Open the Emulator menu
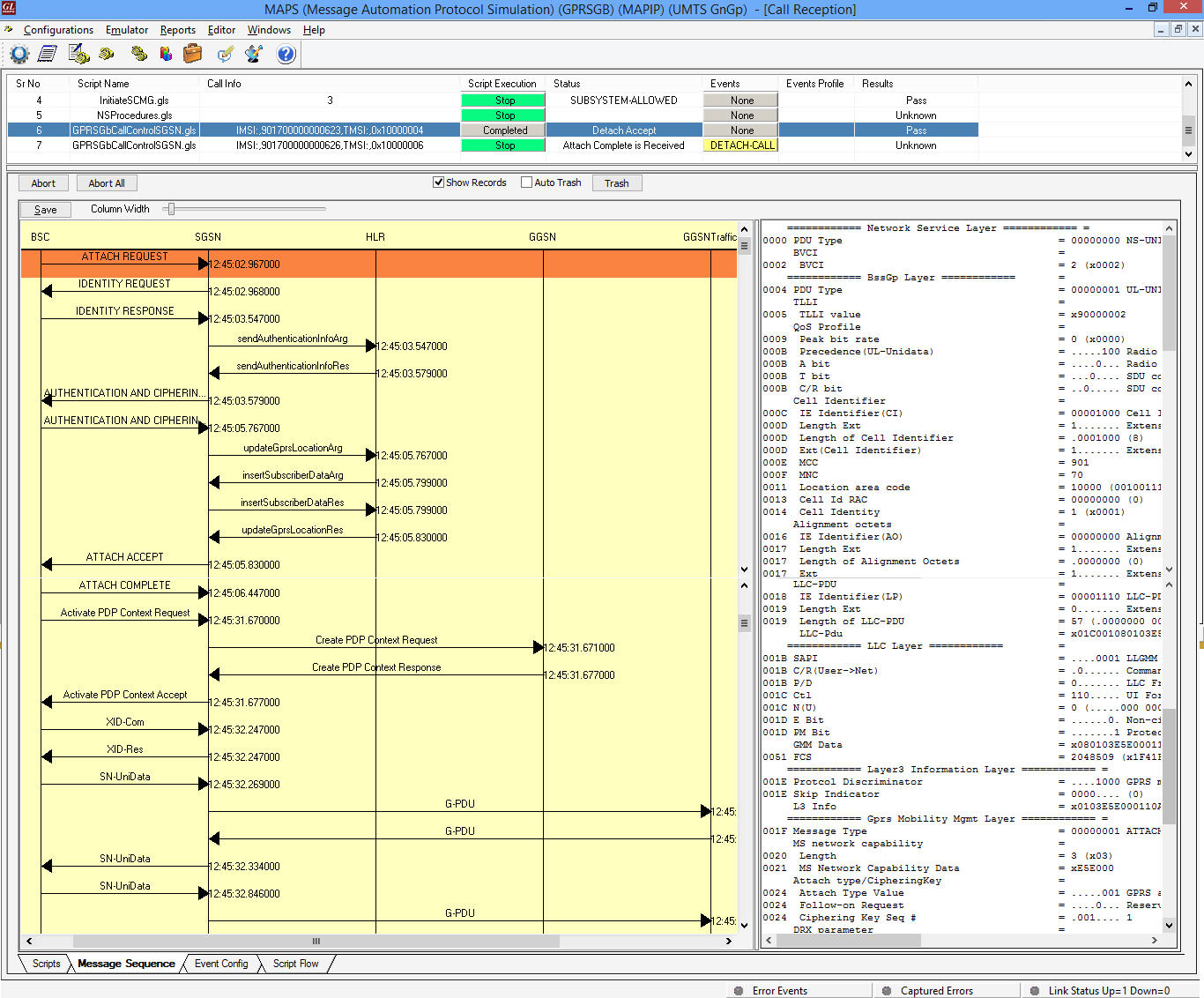The width and height of the screenshot is (1204, 998). point(127,30)
